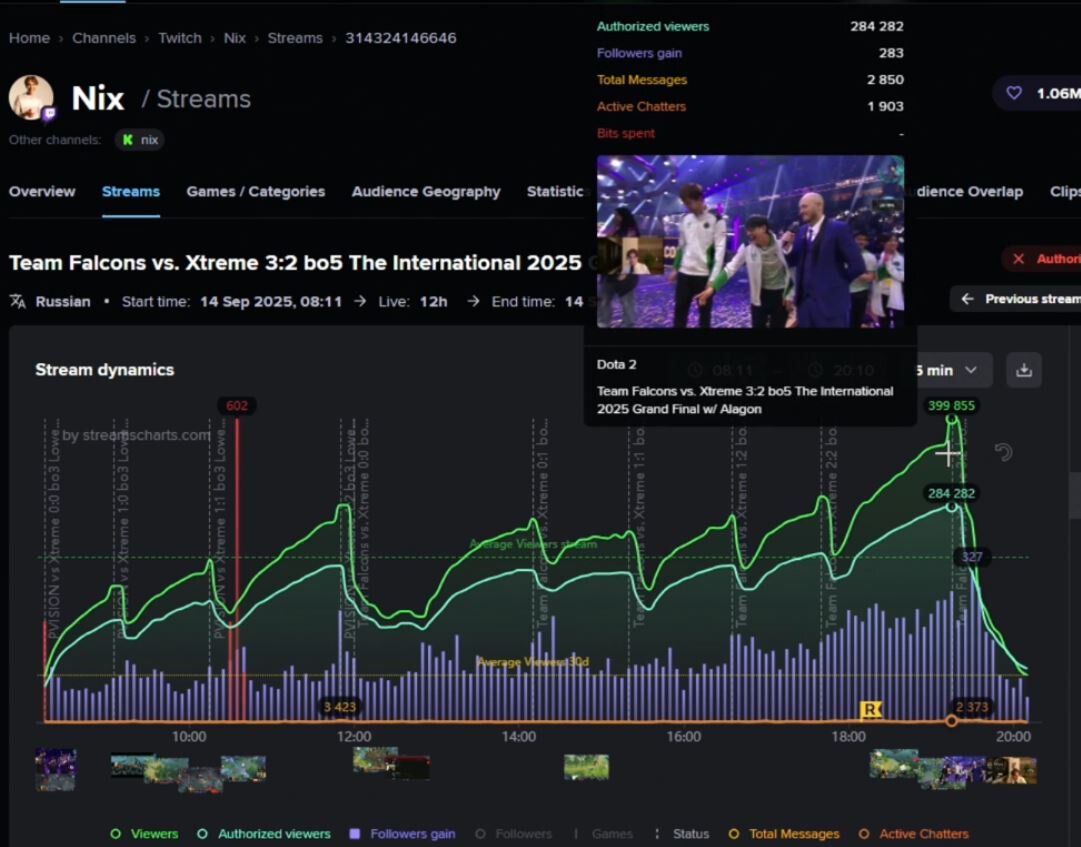Open the Kick nix channel badge
This screenshot has width=1081, height=847.
pos(139,140)
